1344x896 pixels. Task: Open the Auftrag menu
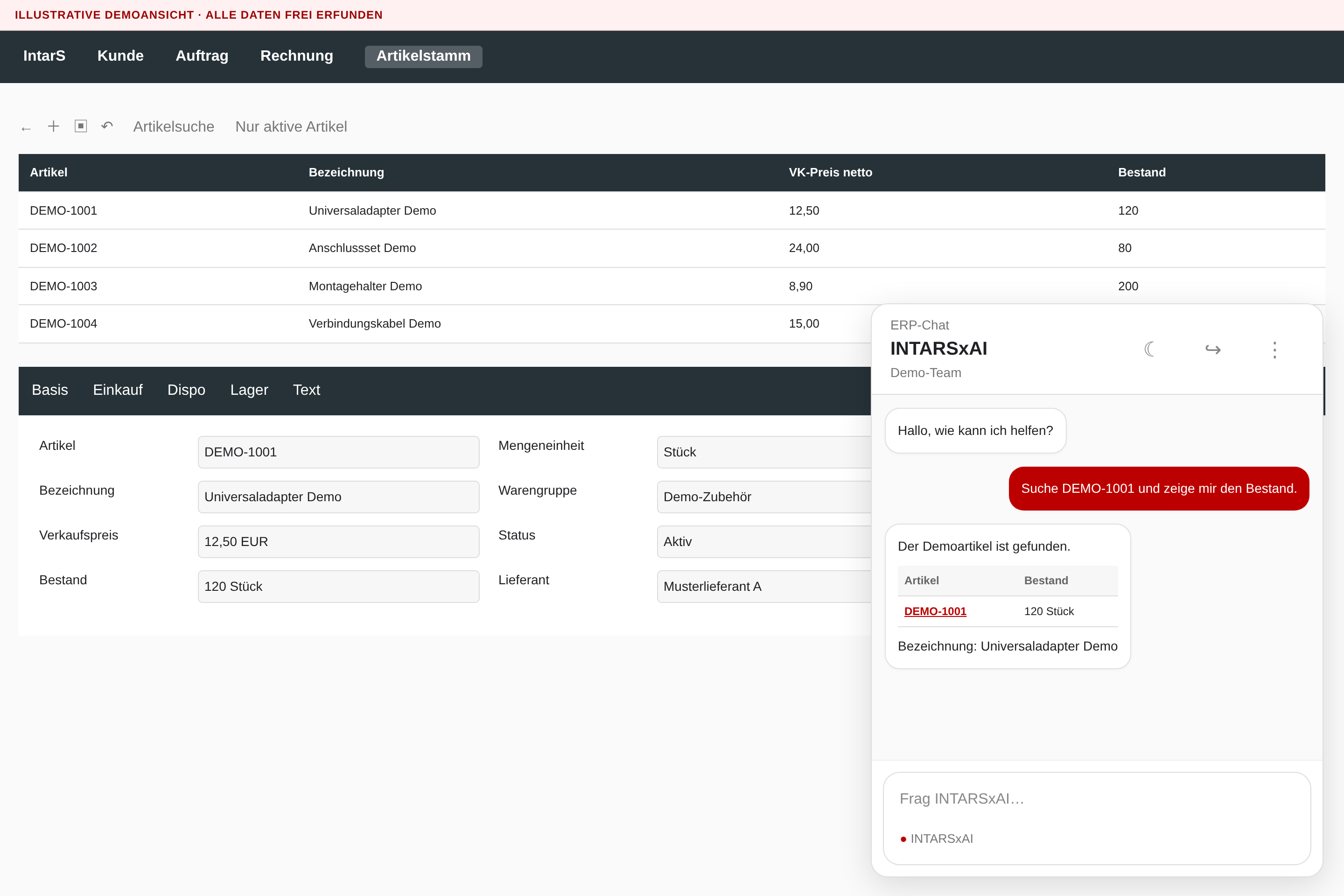pos(202,56)
